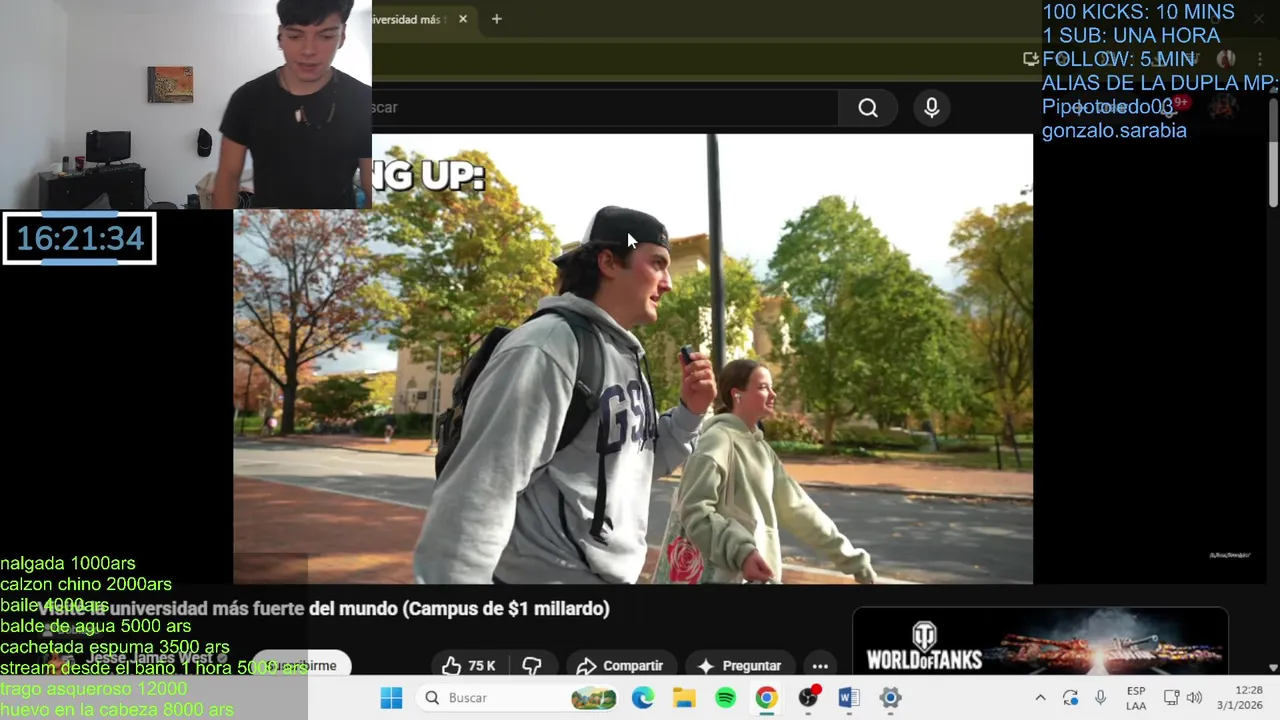Open OBS Studio from the taskbar
1280x720 pixels.
pyautogui.click(x=808, y=698)
